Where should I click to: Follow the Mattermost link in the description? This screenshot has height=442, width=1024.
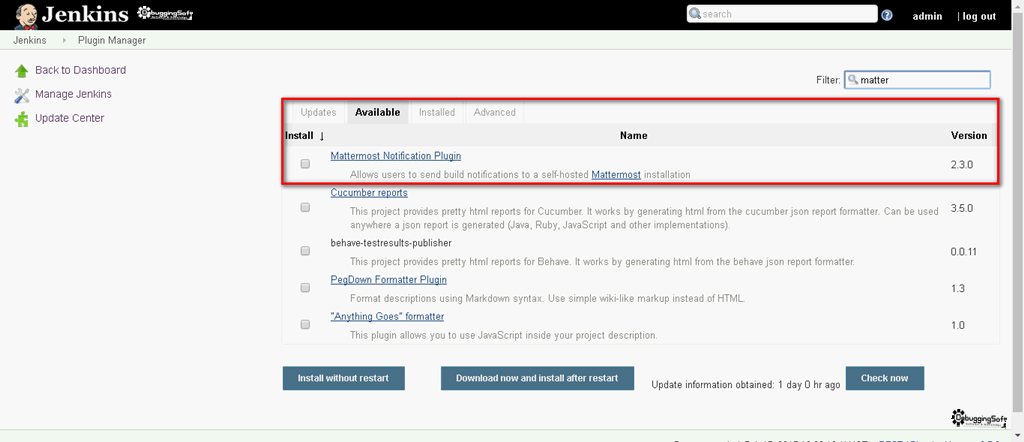616,175
